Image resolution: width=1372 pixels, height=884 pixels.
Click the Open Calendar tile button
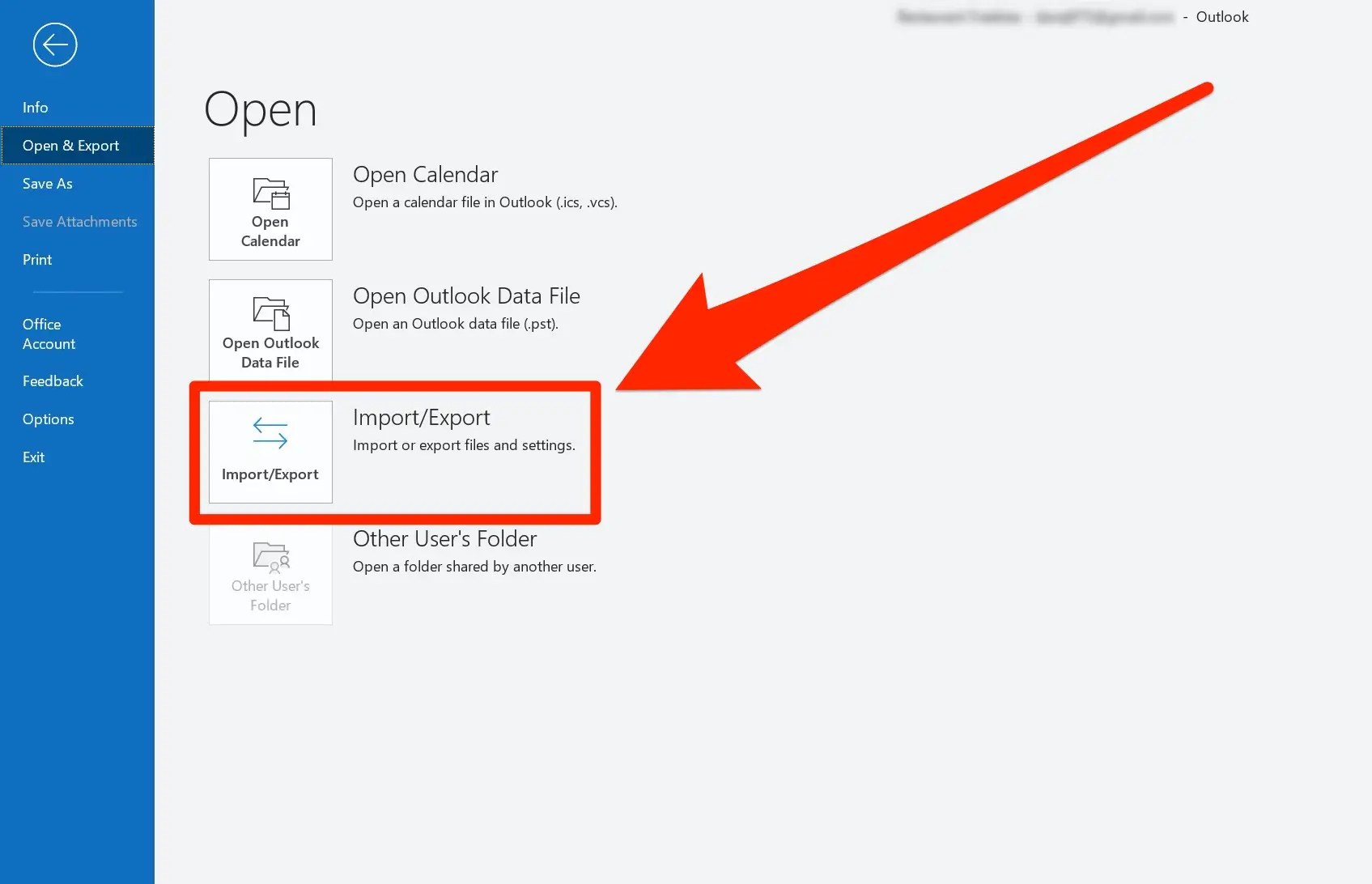click(270, 209)
